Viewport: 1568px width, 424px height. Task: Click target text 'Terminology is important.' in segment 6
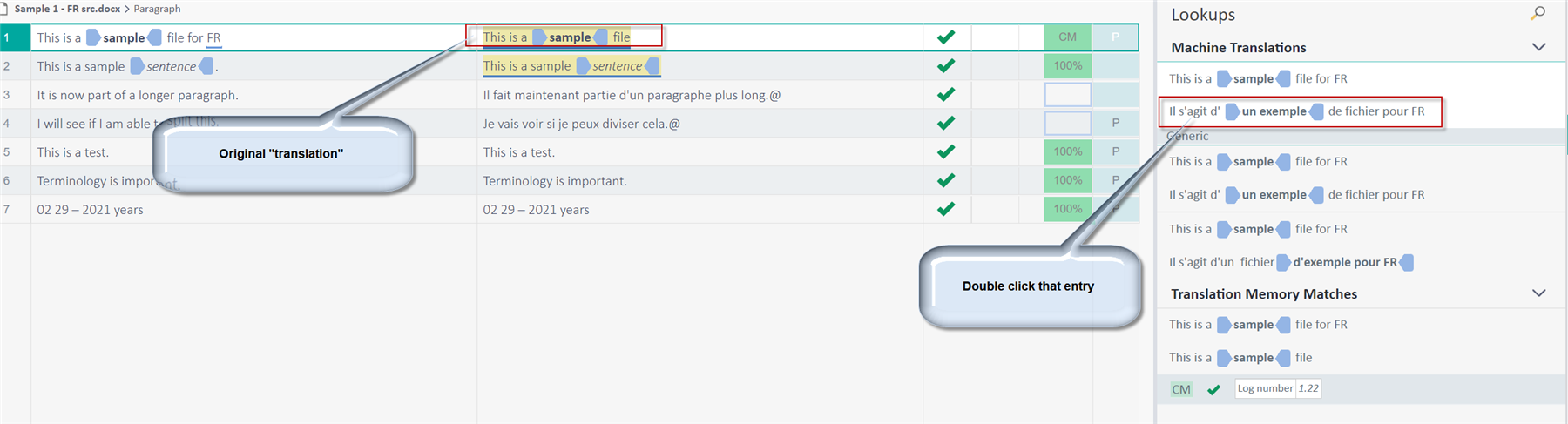(x=555, y=181)
